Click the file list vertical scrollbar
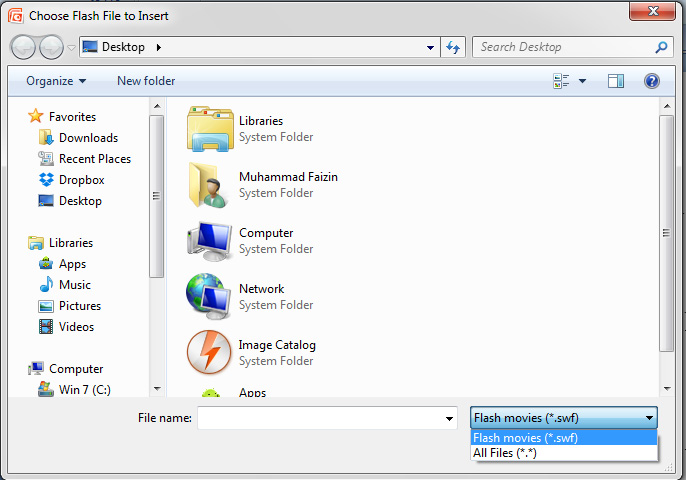The height and width of the screenshot is (480, 686). click(667, 230)
